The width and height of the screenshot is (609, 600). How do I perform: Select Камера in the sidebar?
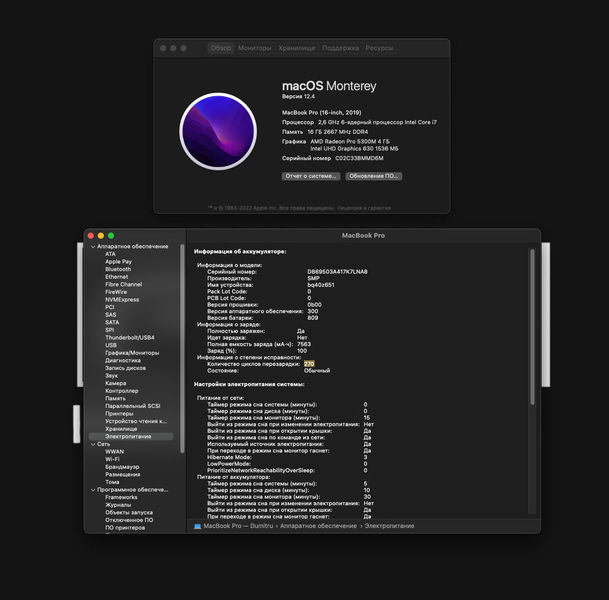115,383
